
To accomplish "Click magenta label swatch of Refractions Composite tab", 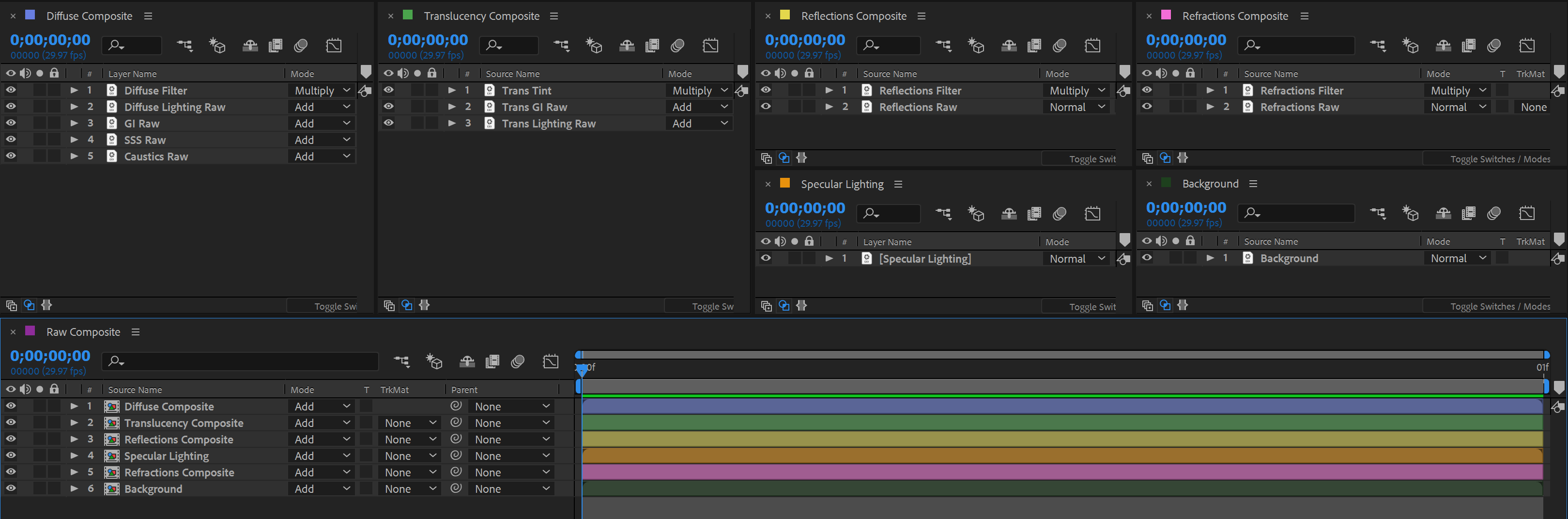I will coord(1166,15).
